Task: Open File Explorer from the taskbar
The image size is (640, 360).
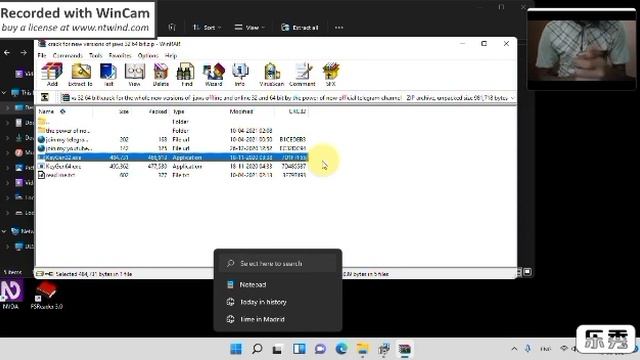Action: coord(362,349)
